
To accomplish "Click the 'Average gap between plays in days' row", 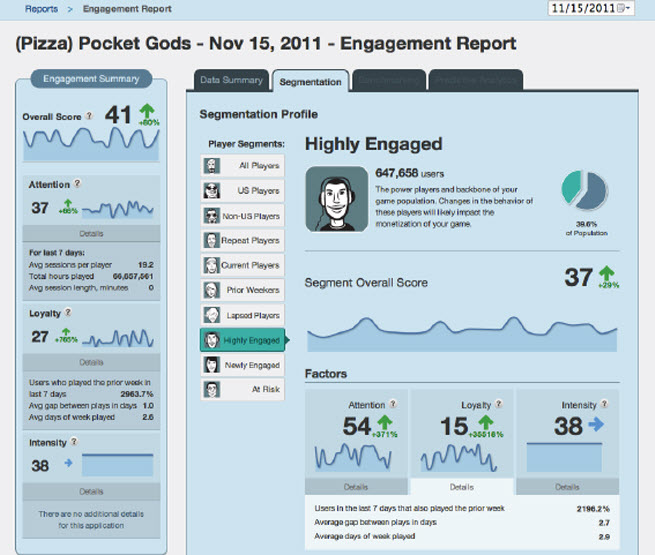I will point(462,522).
